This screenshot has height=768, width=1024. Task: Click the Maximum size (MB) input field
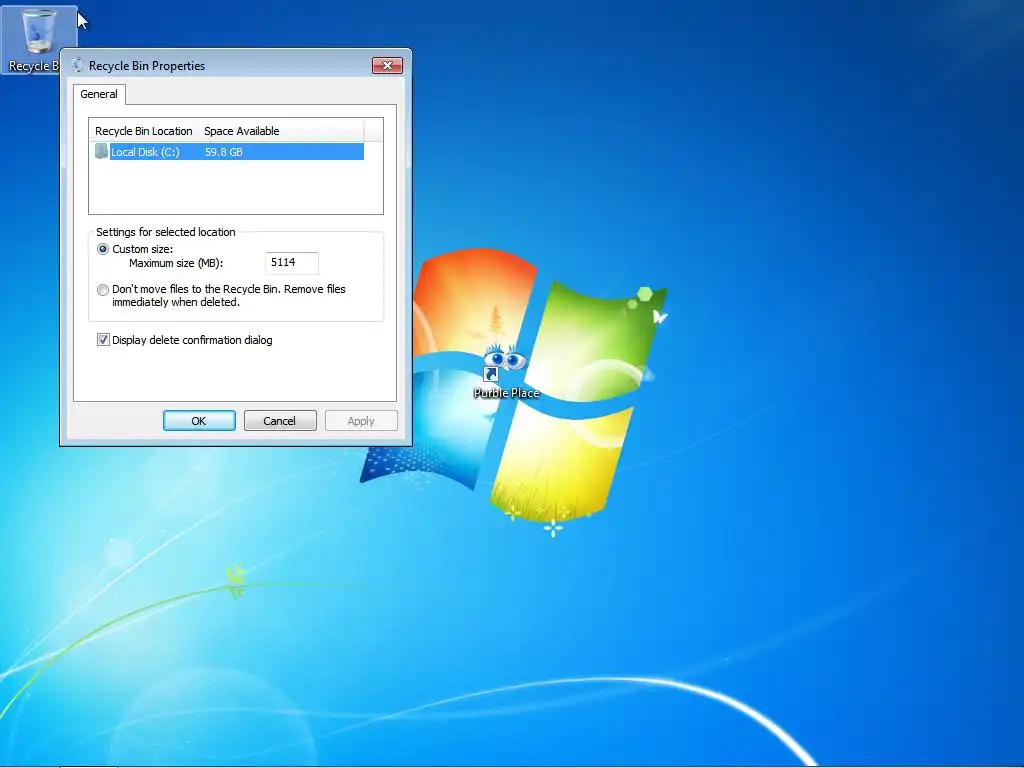pos(292,263)
